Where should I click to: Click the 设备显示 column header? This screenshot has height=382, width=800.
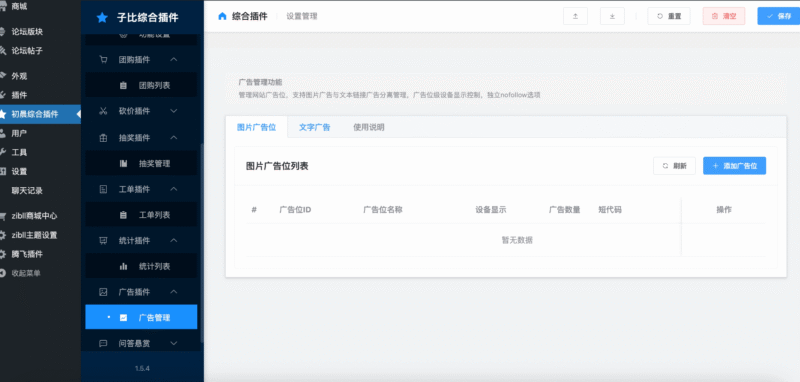point(491,210)
